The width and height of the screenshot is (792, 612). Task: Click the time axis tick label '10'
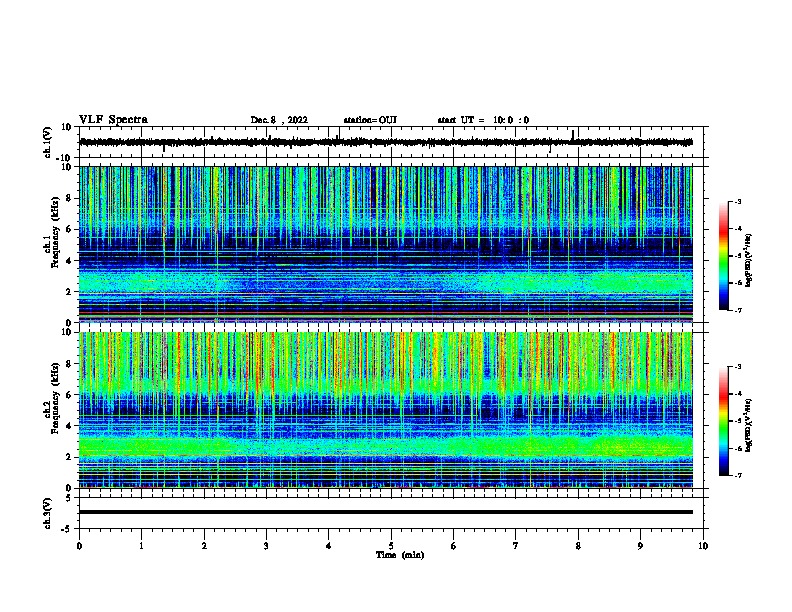(x=703, y=546)
